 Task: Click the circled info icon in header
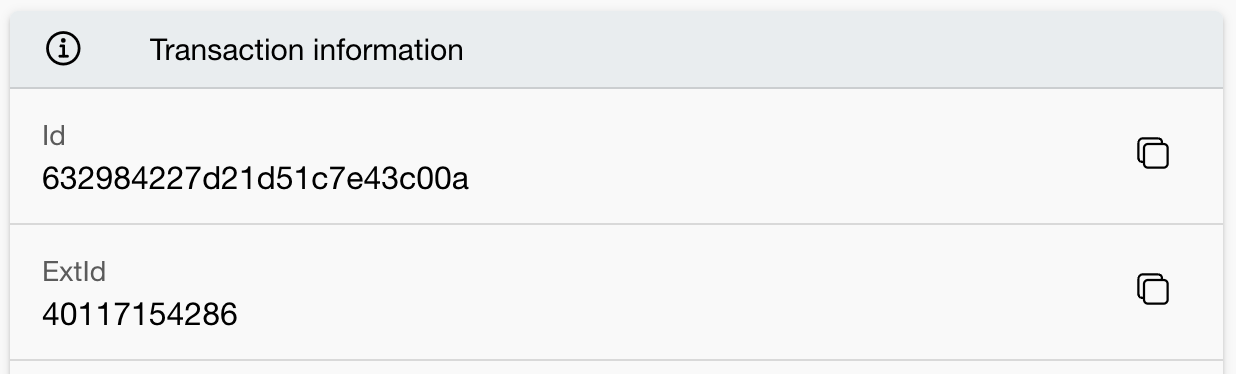pos(65,49)
